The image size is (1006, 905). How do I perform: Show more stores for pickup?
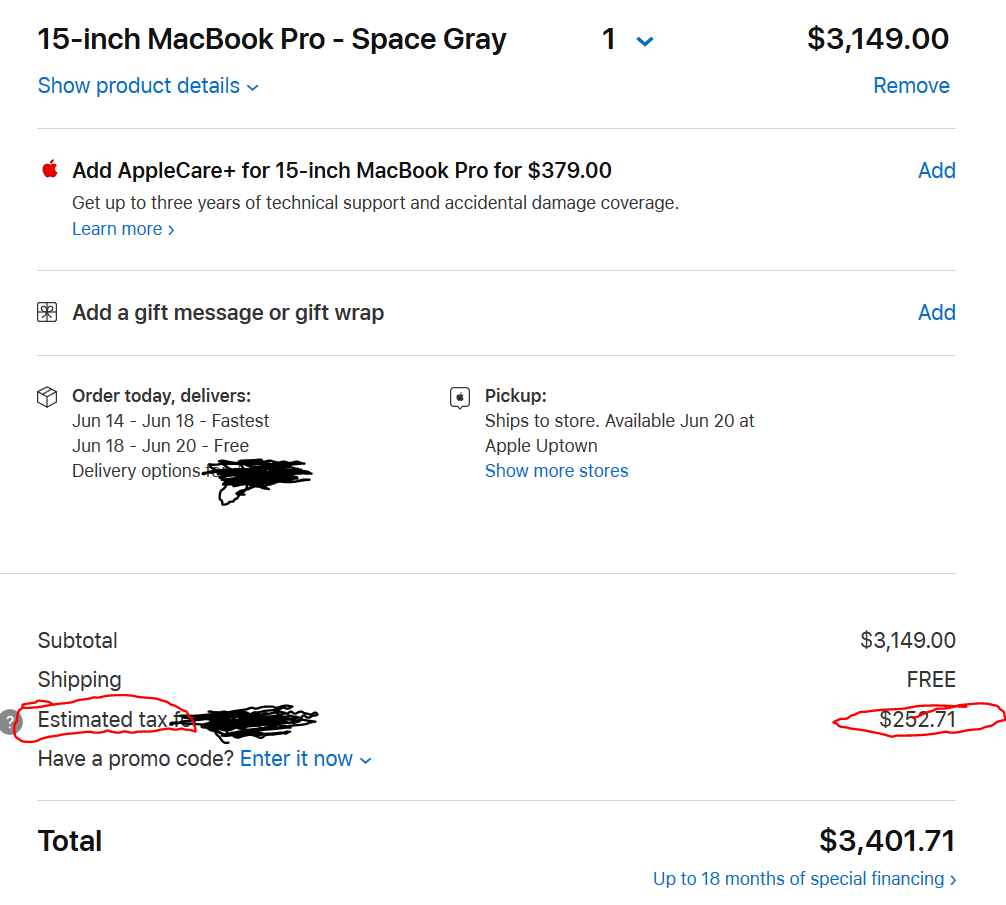click(556, 471)
